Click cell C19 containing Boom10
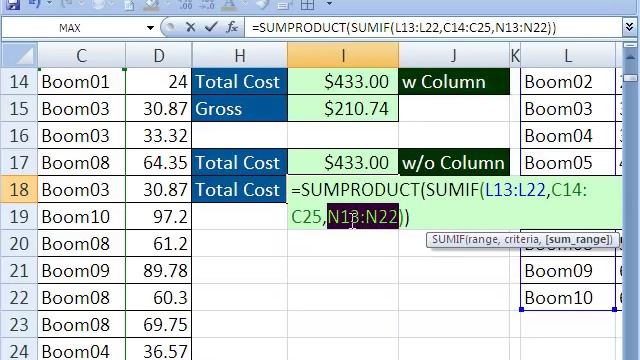Screen dimensions: 640x360 81,216
